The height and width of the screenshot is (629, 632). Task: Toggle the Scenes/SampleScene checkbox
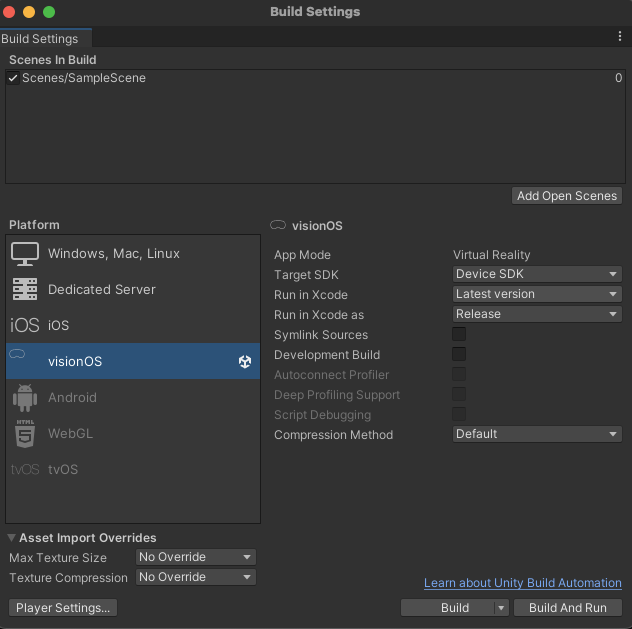tap(13, 78)
